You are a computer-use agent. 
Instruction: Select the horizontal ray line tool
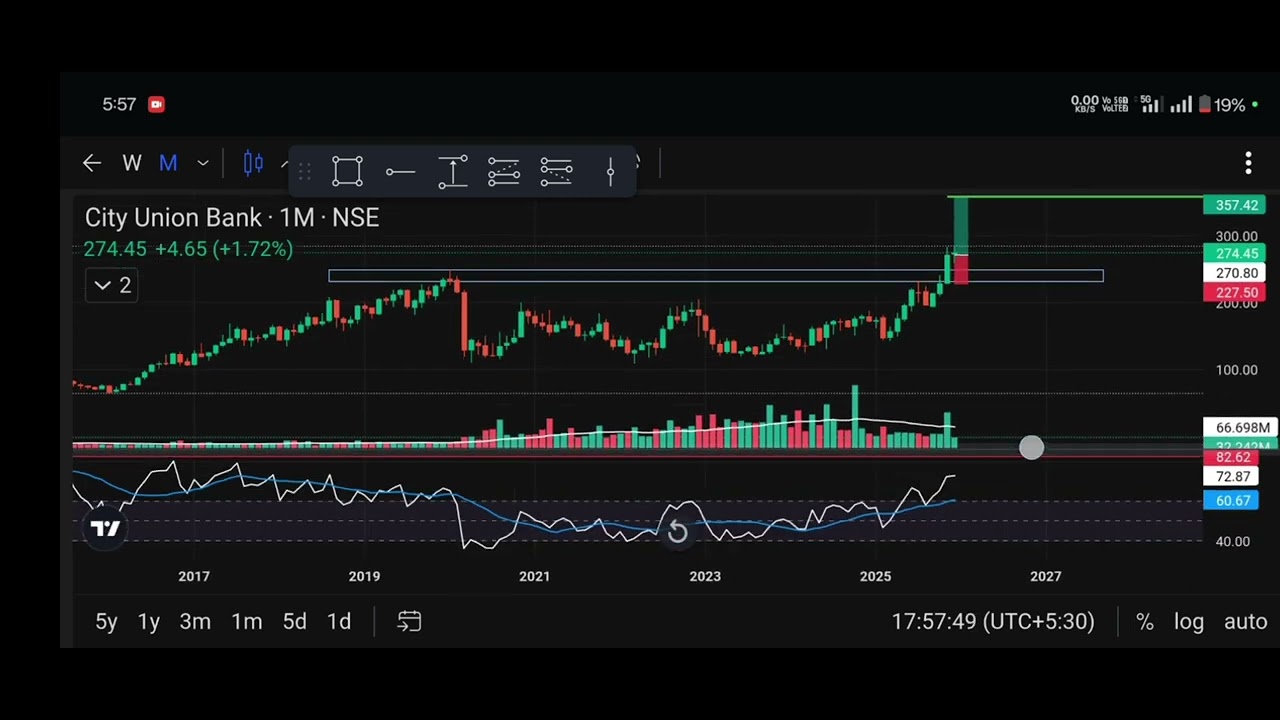[400, 172]
